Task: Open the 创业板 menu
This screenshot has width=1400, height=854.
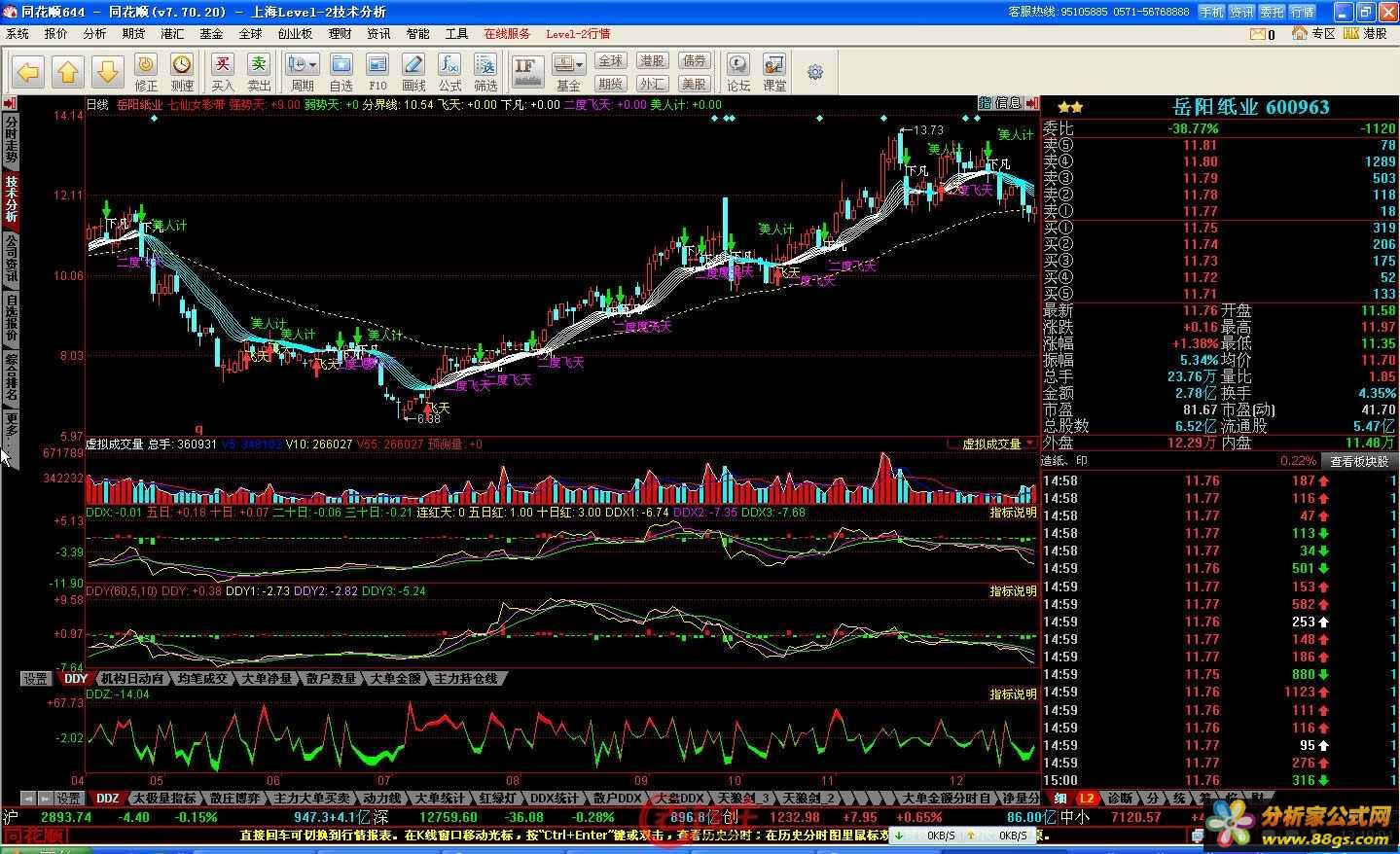Action: tap(296, 34)
